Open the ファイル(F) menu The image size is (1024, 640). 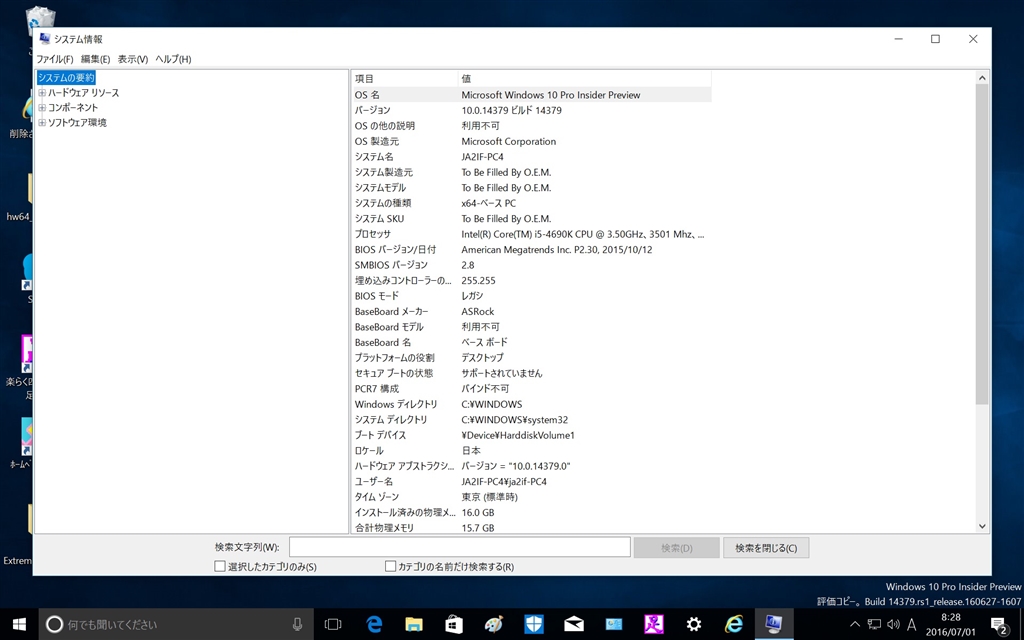click(x=55, y=59)
